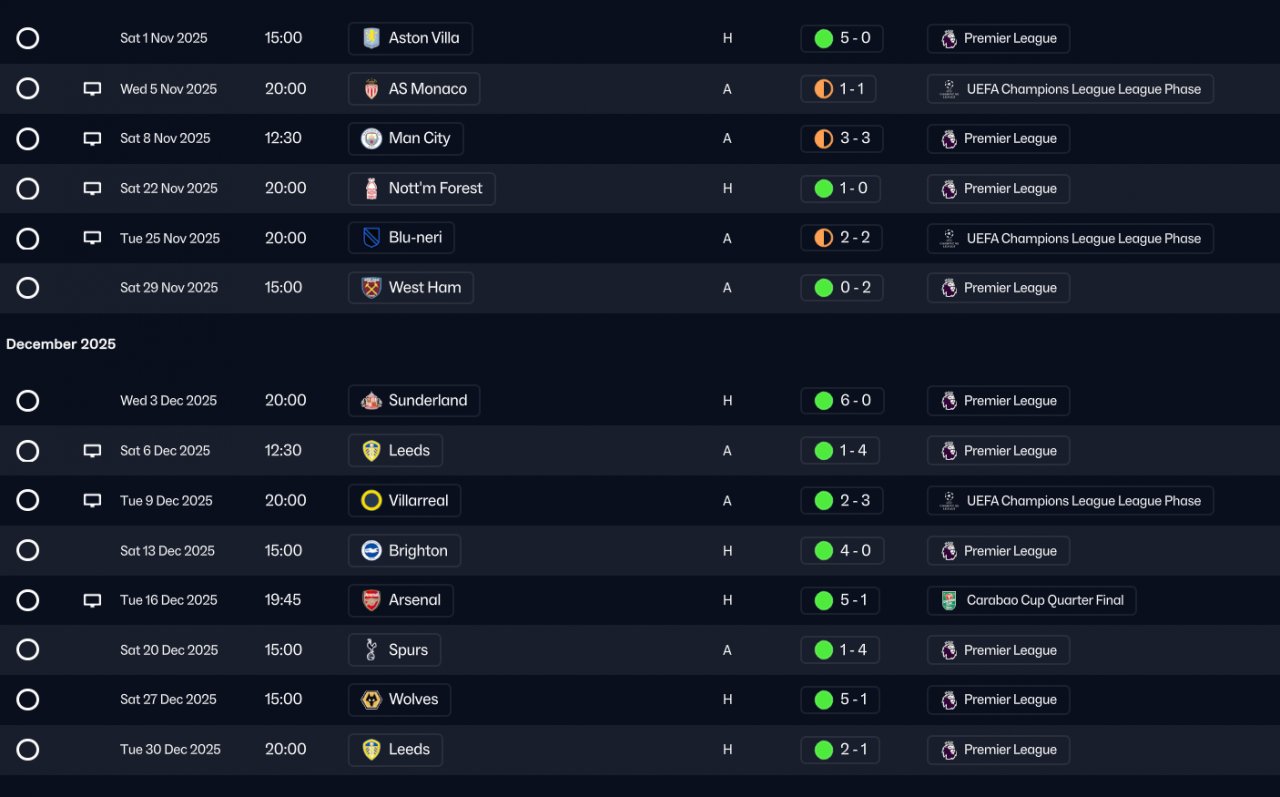Click the TV icon for the Villarreal fixture
Viewport: 1280px width, 797px height.
pos(92,501)
